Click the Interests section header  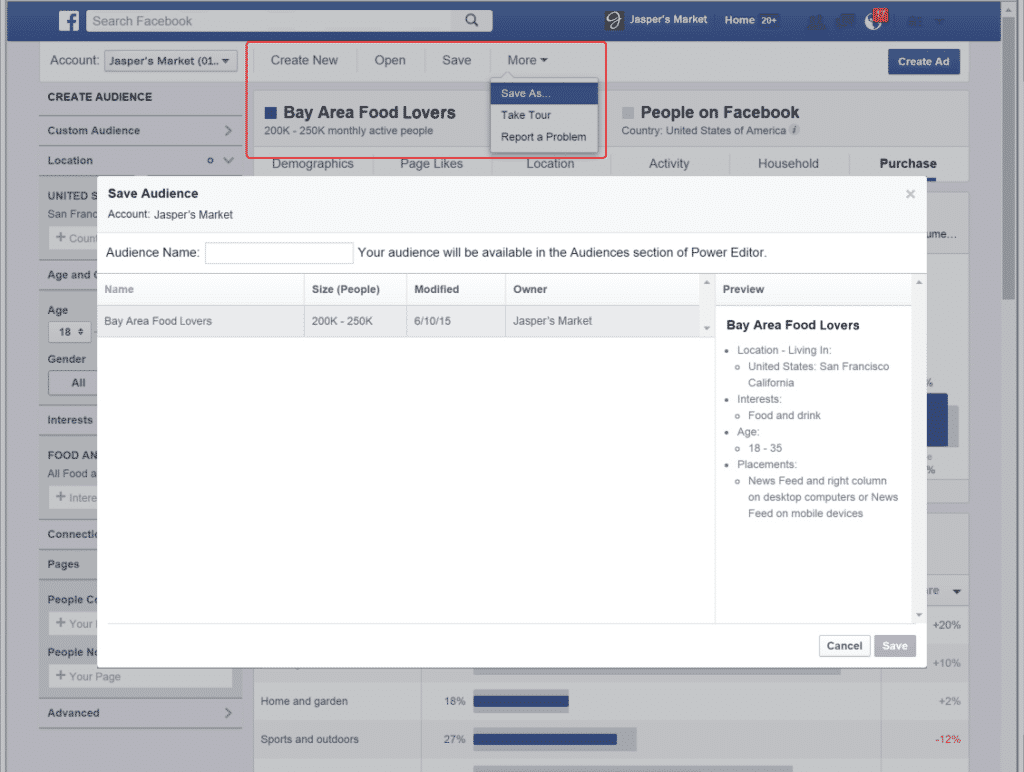coord(70,420)
